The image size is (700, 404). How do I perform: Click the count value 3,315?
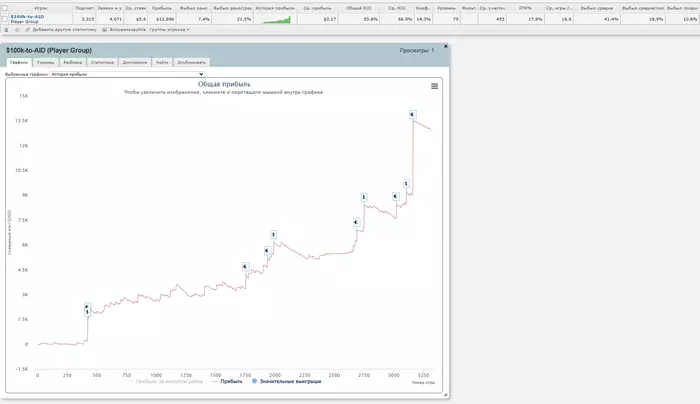point(88,19)
